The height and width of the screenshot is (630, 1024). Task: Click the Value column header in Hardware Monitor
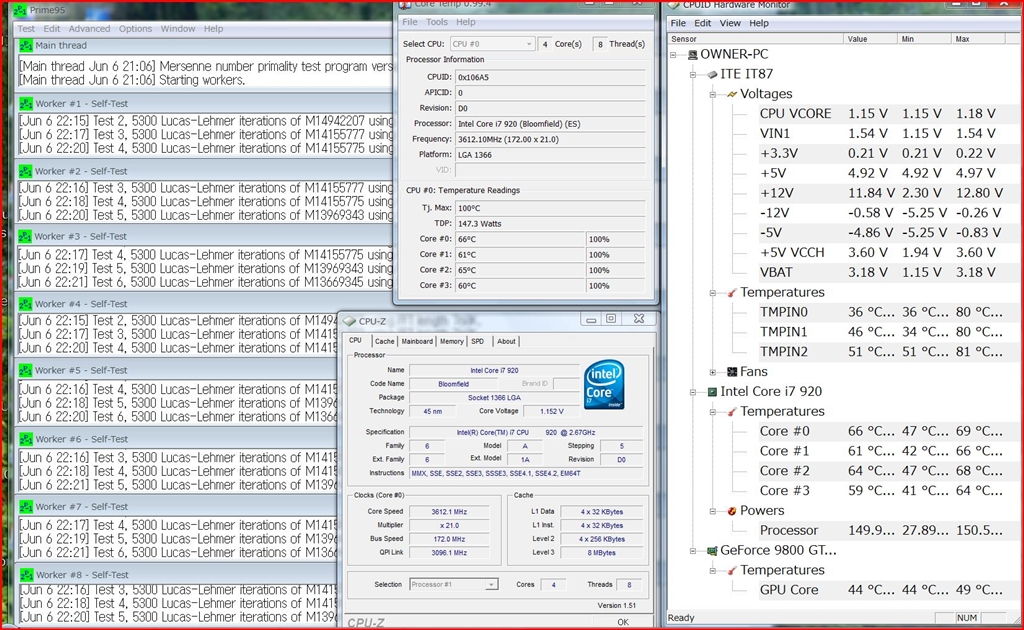(x=870, y=39)
